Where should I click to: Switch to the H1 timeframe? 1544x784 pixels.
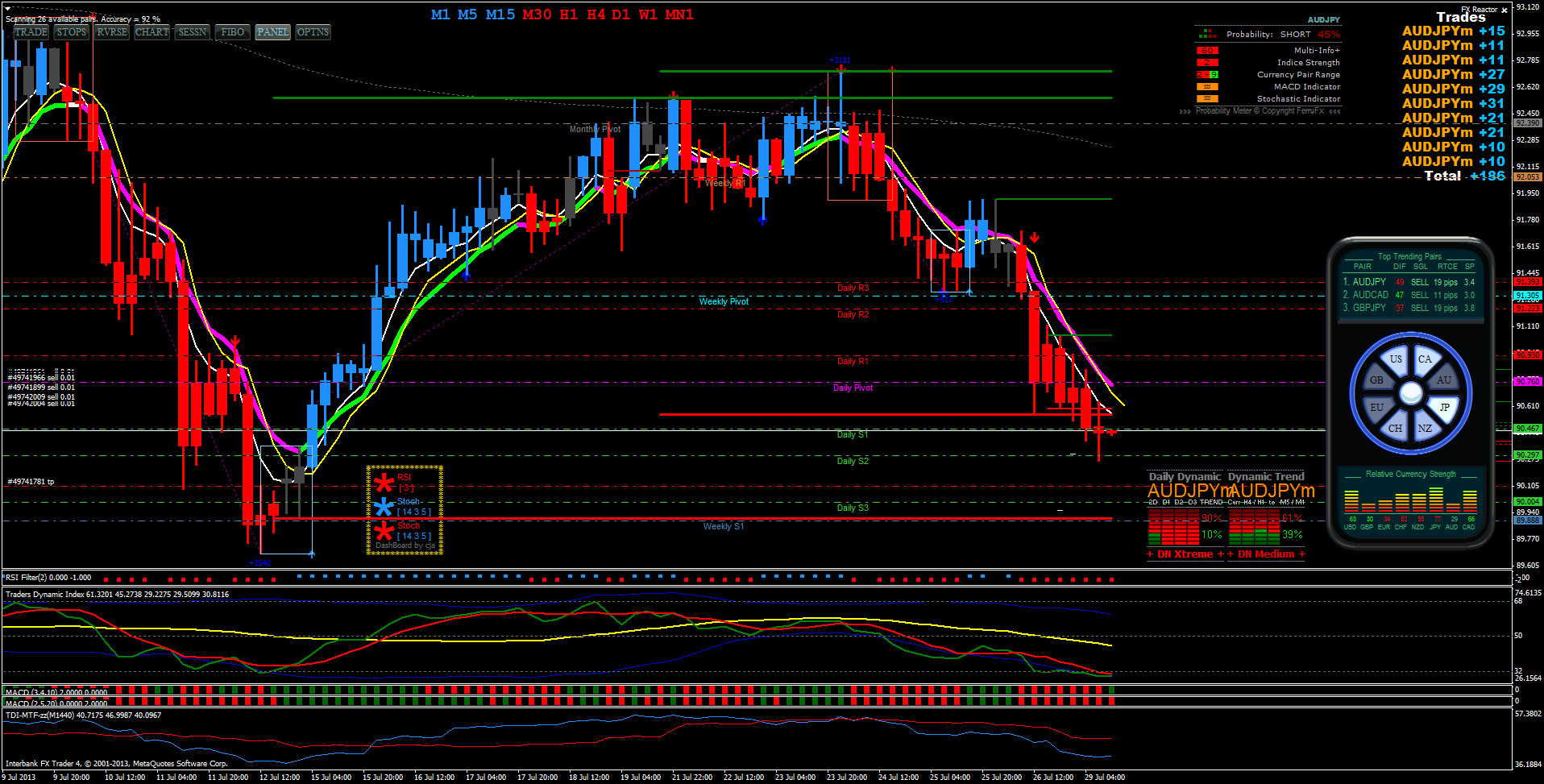point(569,15)
